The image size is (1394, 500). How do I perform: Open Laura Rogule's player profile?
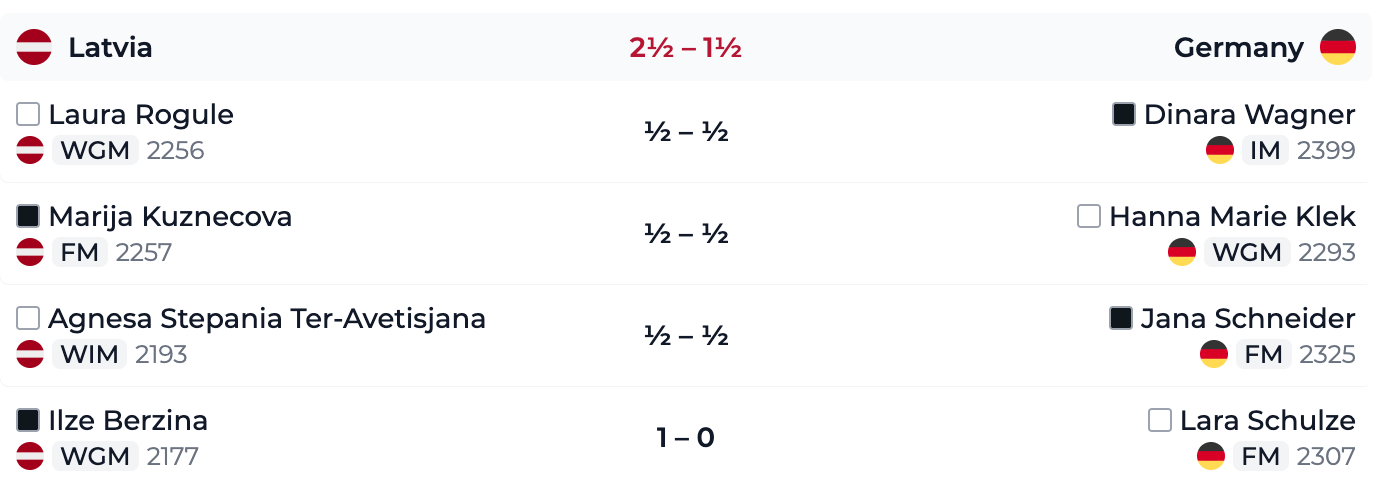pos(141,116)
